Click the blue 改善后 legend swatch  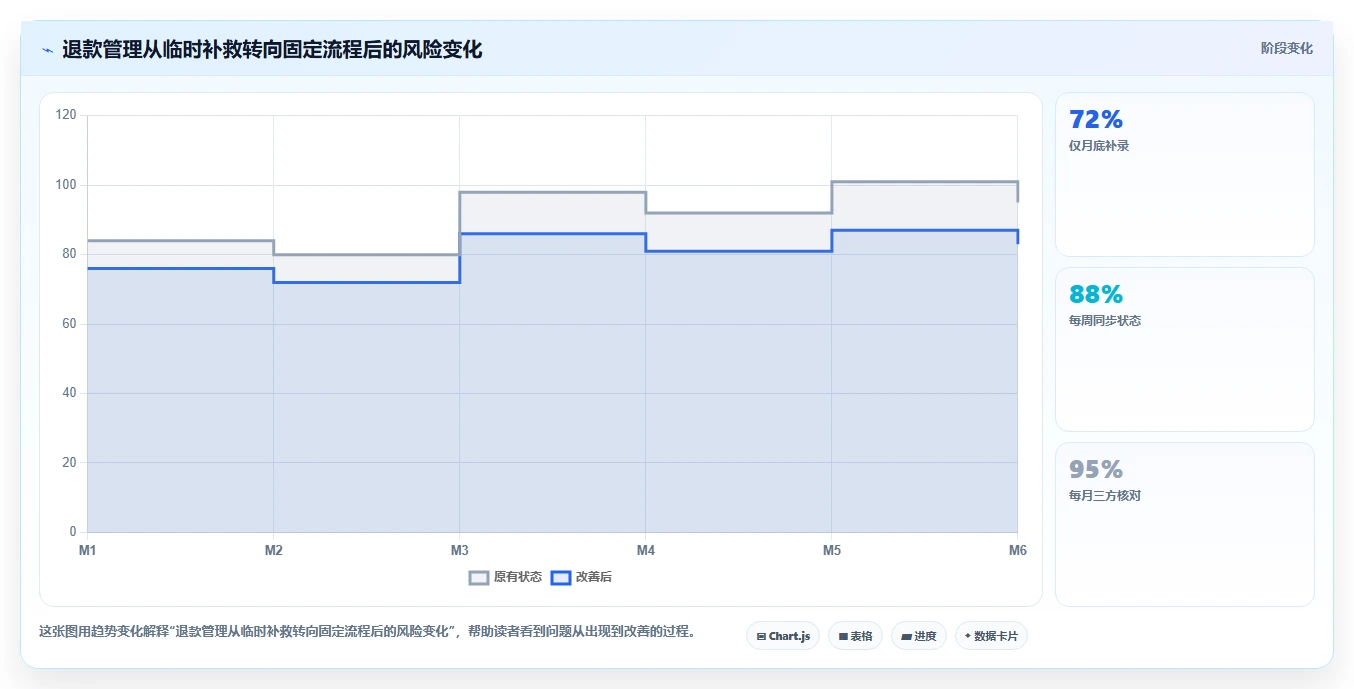coord(561,577)
